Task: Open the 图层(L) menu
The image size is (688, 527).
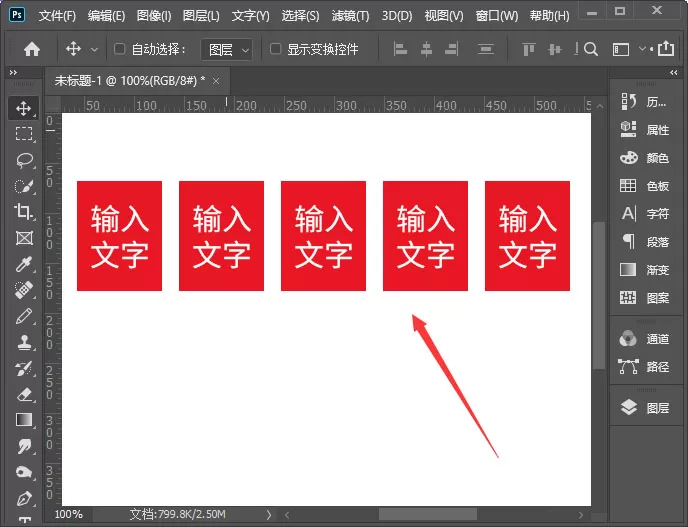Action: (x=201, y=16)
